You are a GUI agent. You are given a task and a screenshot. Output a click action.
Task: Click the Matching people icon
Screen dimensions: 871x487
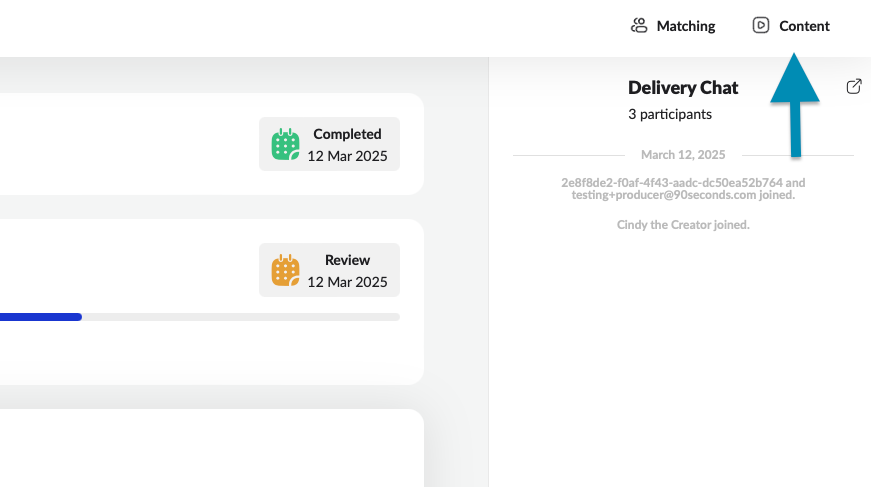(x=639, y=26)
